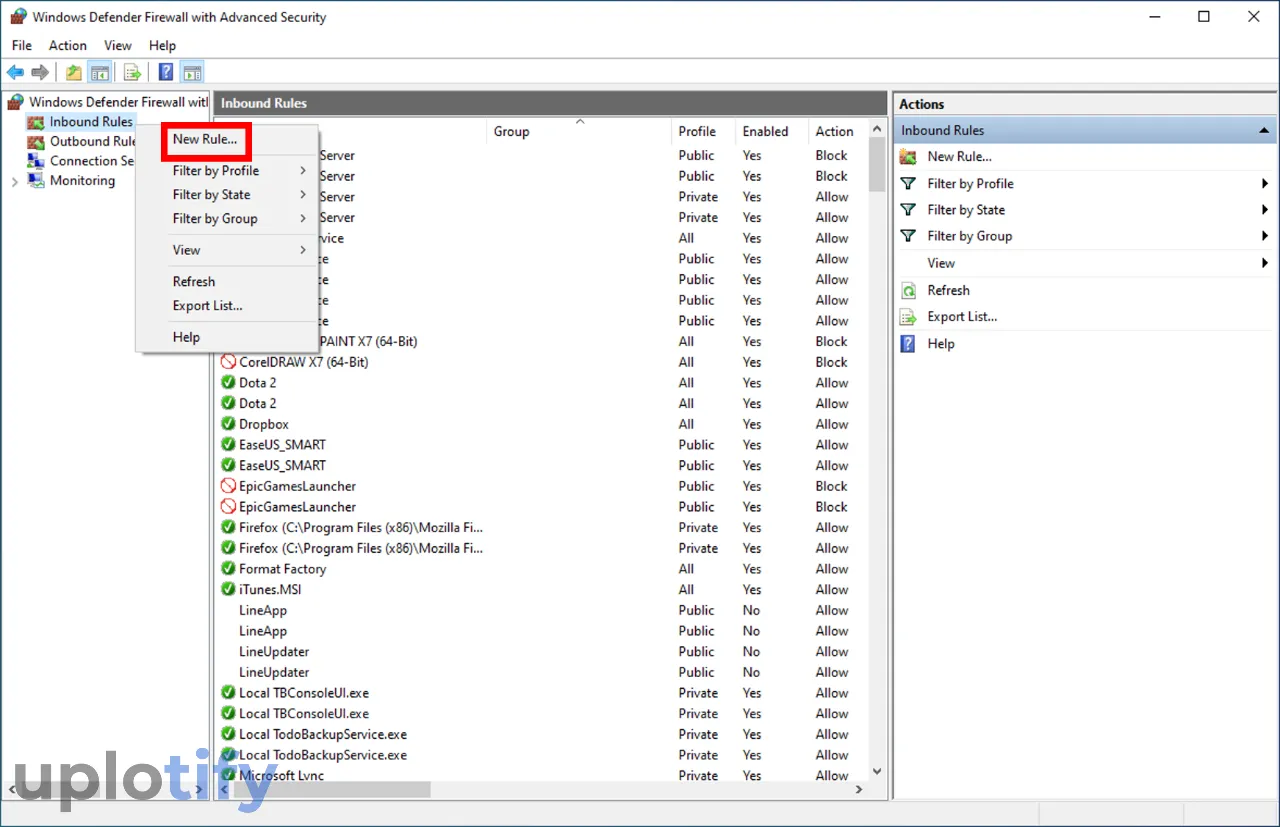Click the Help icon in Actions pane
The image size is (1280, 827).
coord(908,344)
